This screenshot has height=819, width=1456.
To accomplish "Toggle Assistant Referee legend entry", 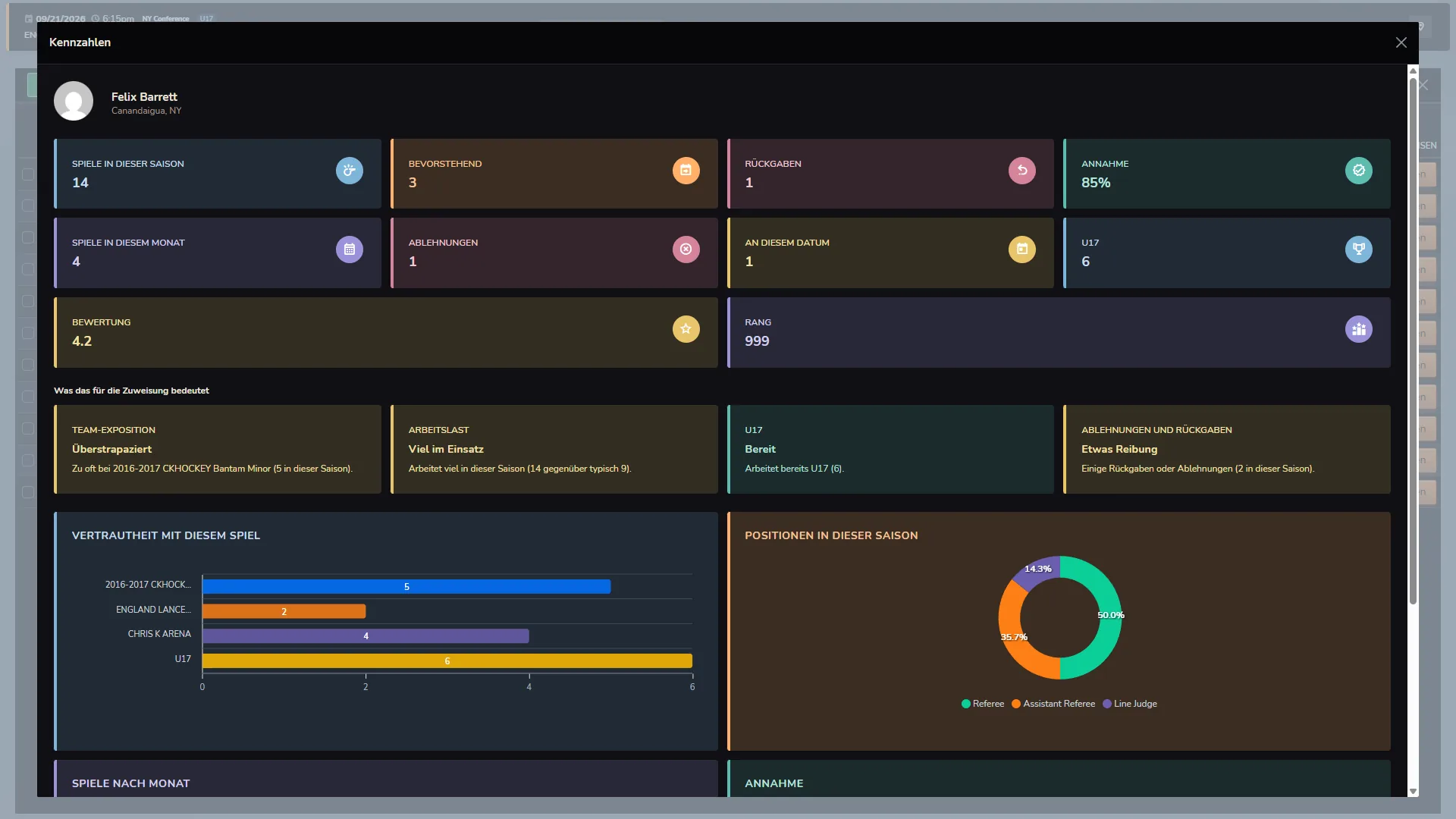I will (x=1053, y=704).
